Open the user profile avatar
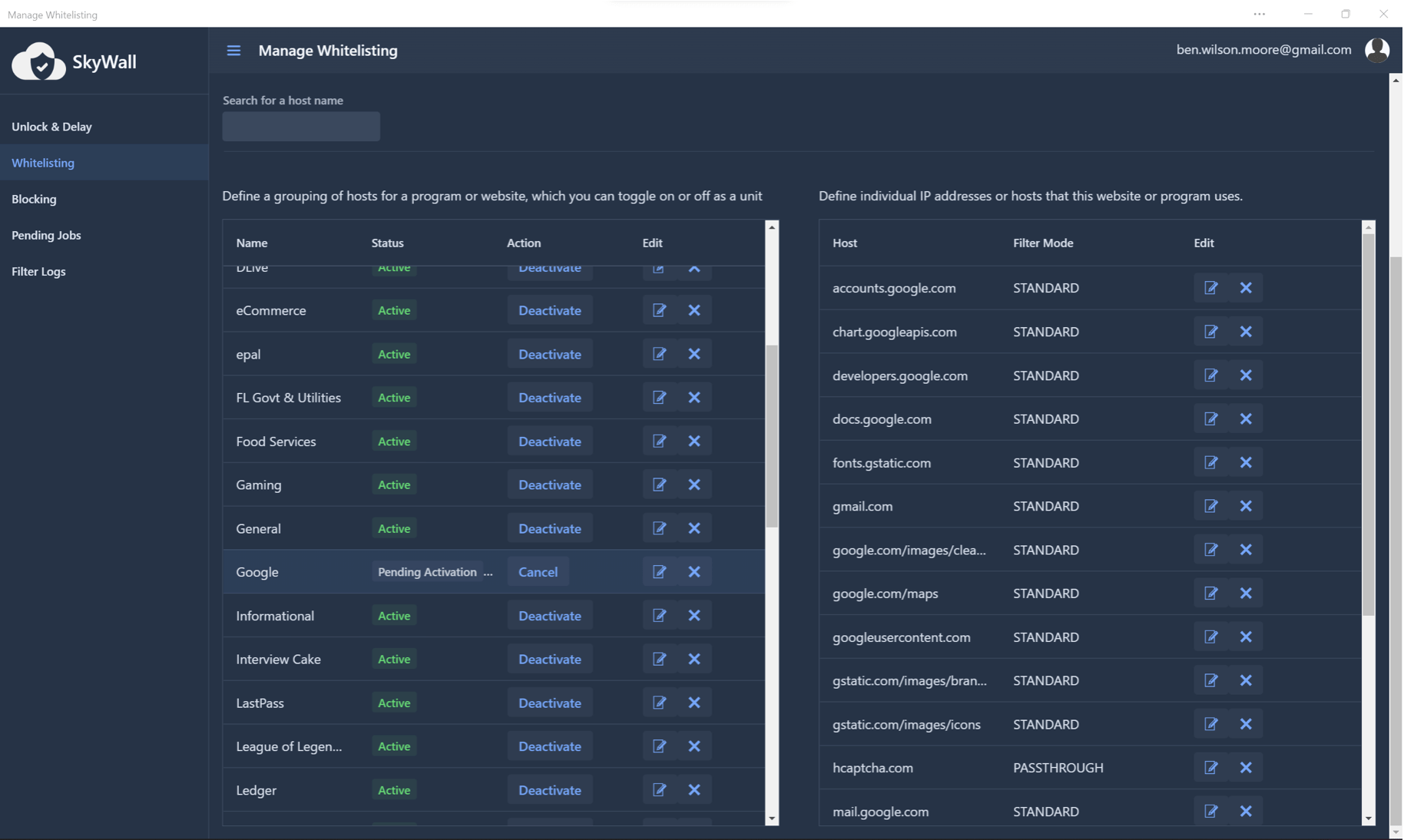Viewport: 1404px width, 840px height. (1377, 50)
